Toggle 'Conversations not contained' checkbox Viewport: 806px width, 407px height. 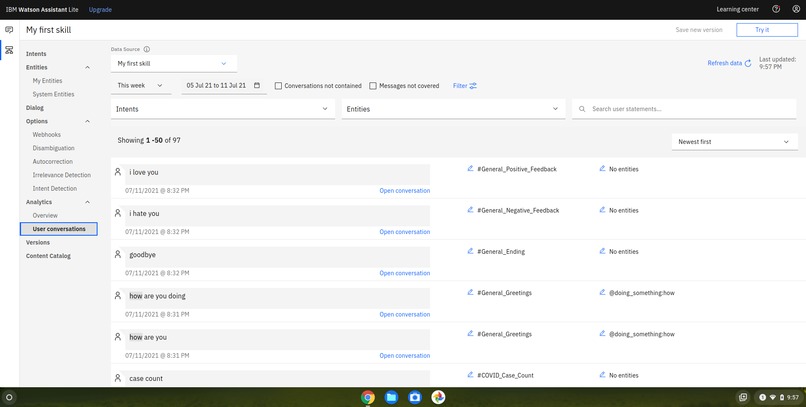point(278,86)
